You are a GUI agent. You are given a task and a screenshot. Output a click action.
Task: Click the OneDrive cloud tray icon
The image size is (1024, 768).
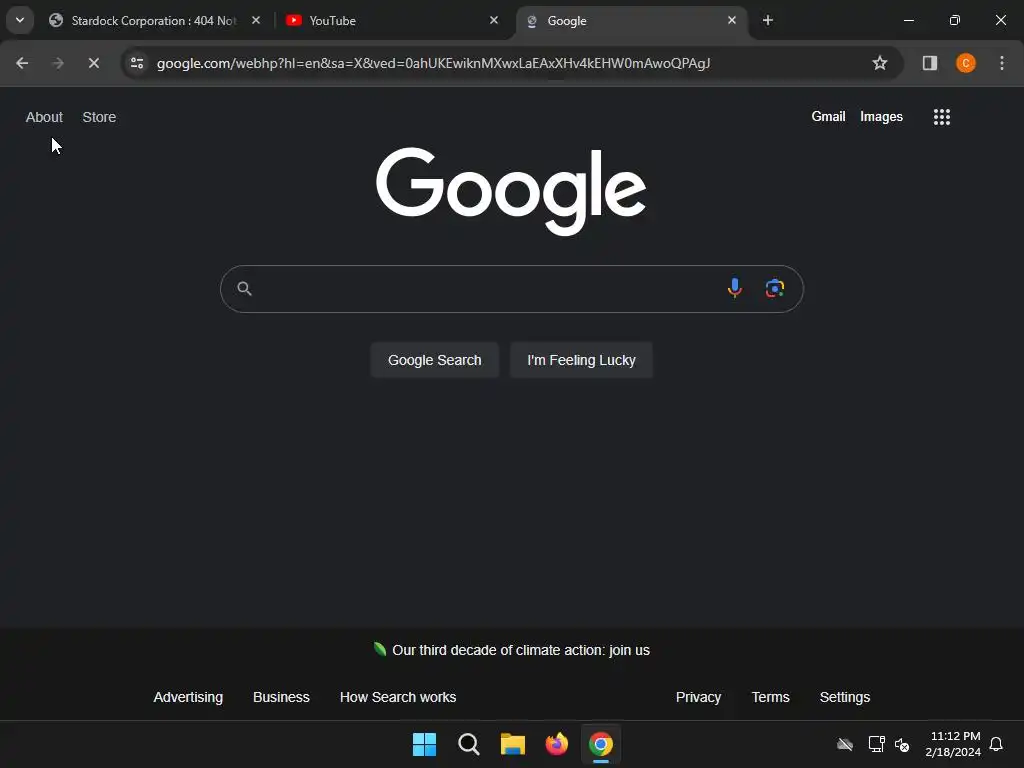pyautogui.click(x=845, y=744)
